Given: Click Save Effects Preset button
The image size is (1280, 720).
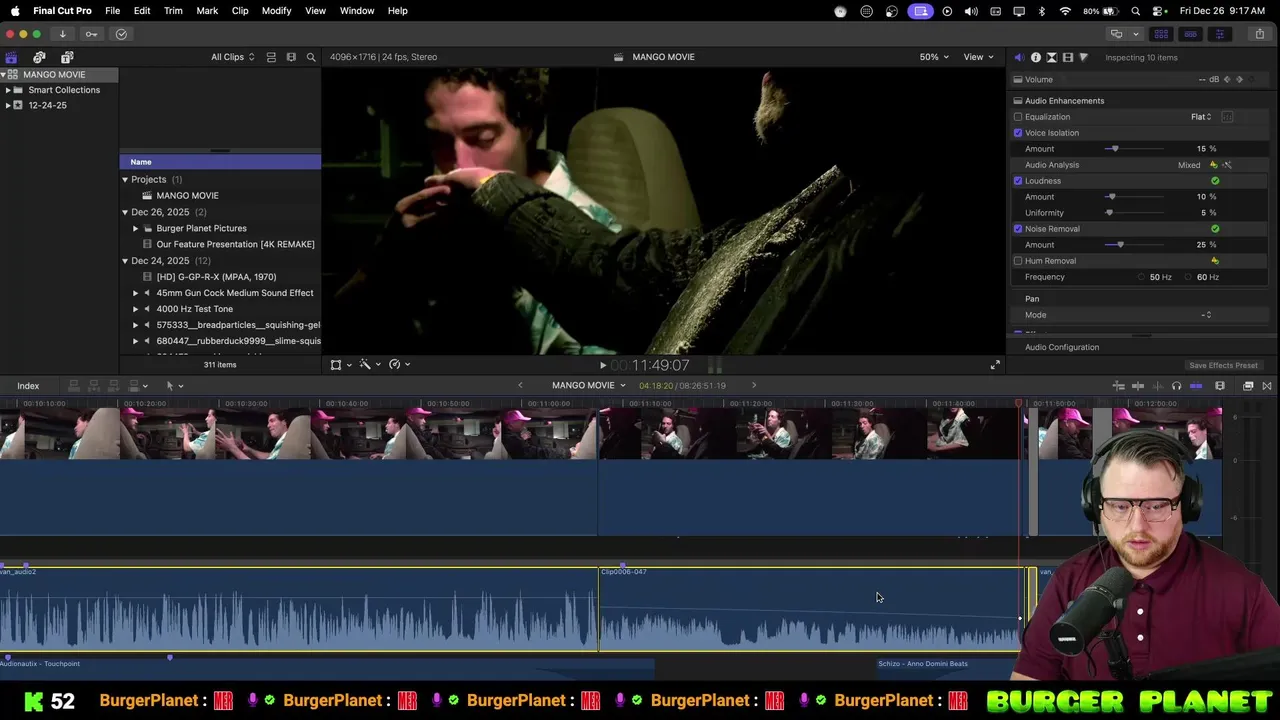Looking at the screenshot, I should [x=1223, y=366].
